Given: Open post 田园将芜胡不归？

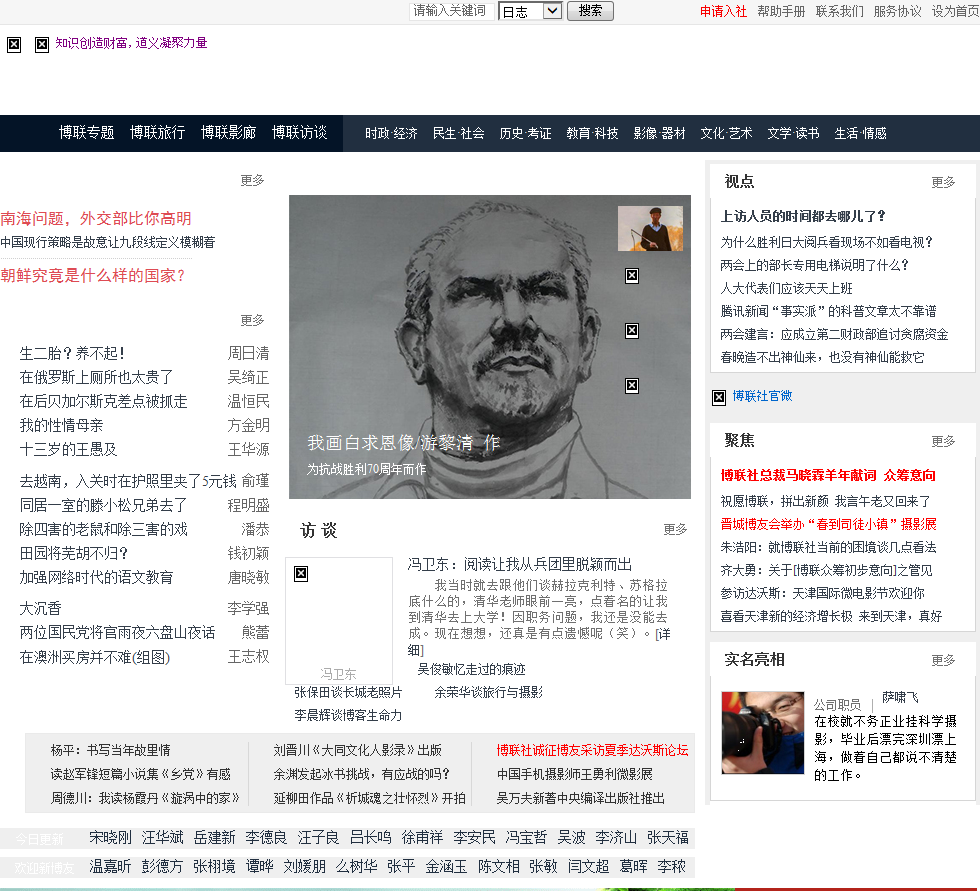Looking at the screenshot, I should point(74,554).
